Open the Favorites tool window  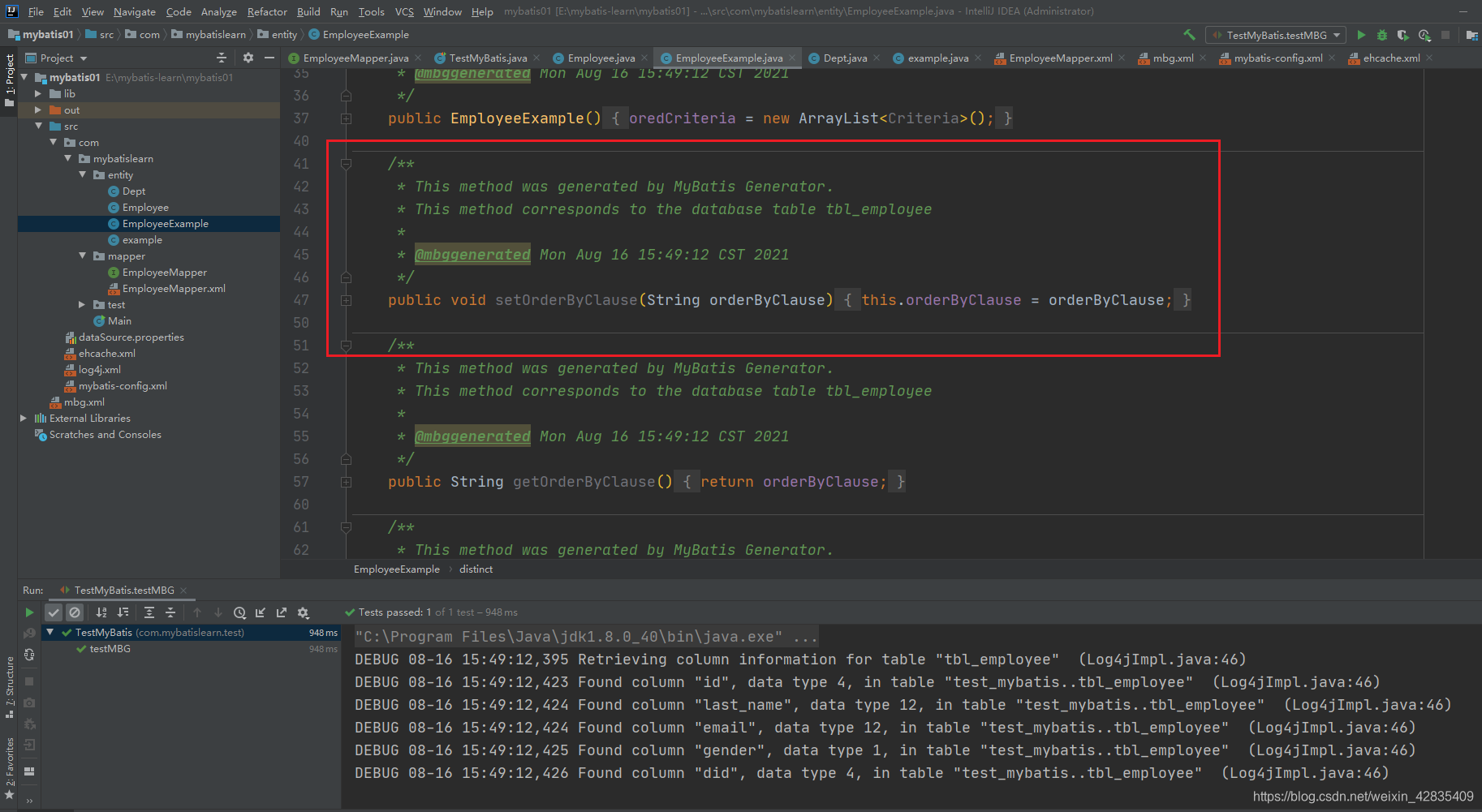coord(10,767)
